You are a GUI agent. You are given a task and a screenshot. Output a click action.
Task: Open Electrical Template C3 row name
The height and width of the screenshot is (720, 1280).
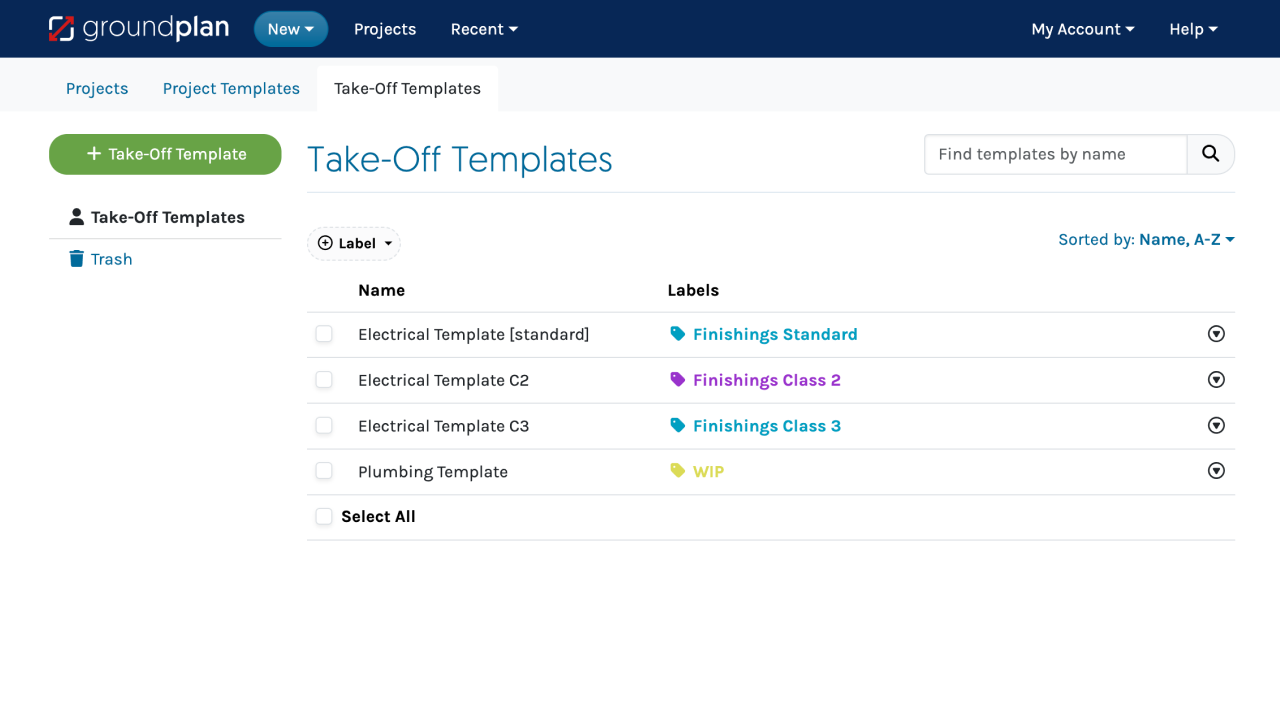click(x=443, y=426)
